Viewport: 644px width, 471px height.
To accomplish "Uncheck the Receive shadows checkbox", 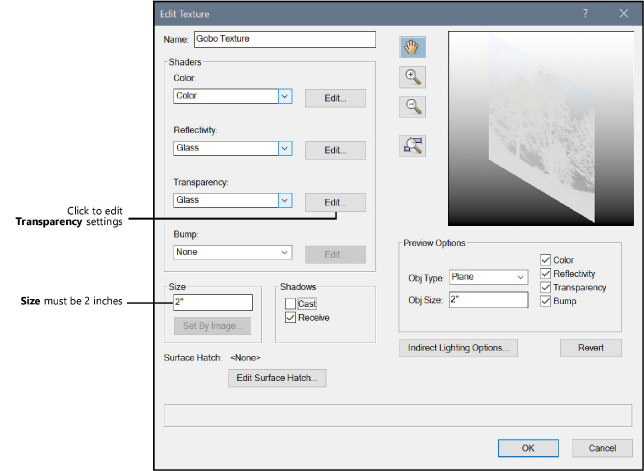I will (x=290, y=318).
